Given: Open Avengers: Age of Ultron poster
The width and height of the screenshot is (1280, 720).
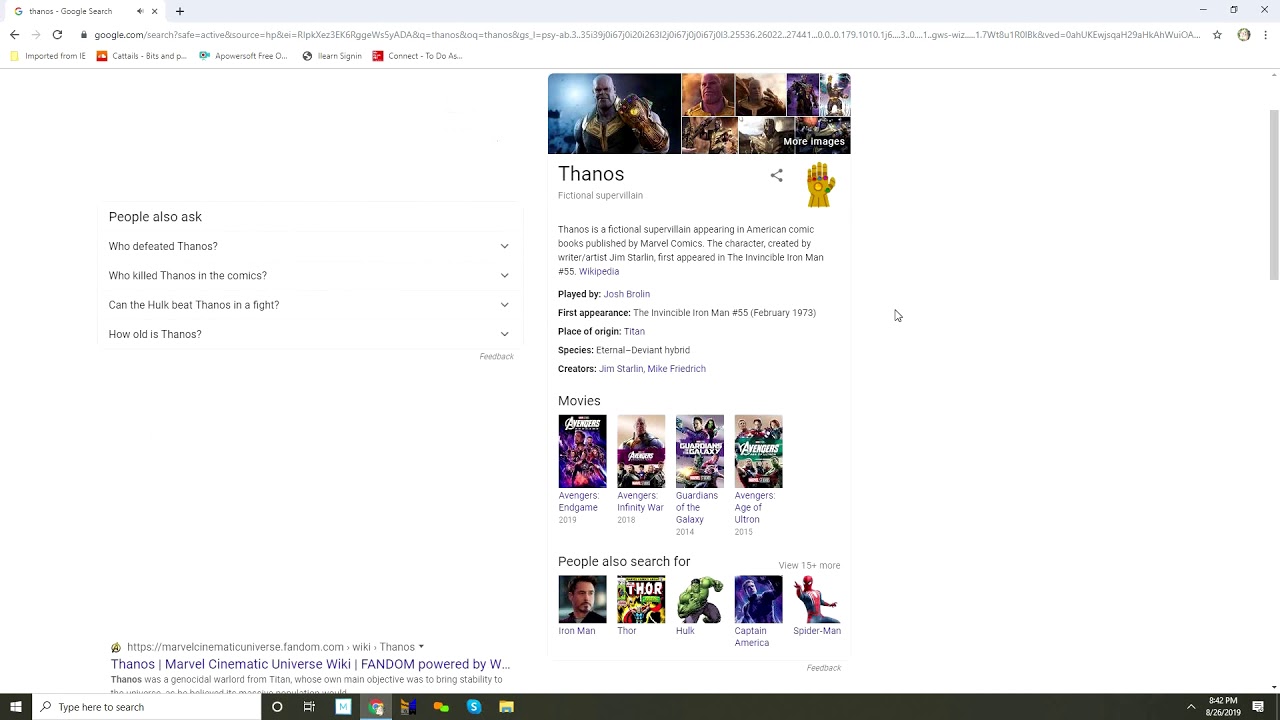Looking at the screenshot, I should [759, 451].
